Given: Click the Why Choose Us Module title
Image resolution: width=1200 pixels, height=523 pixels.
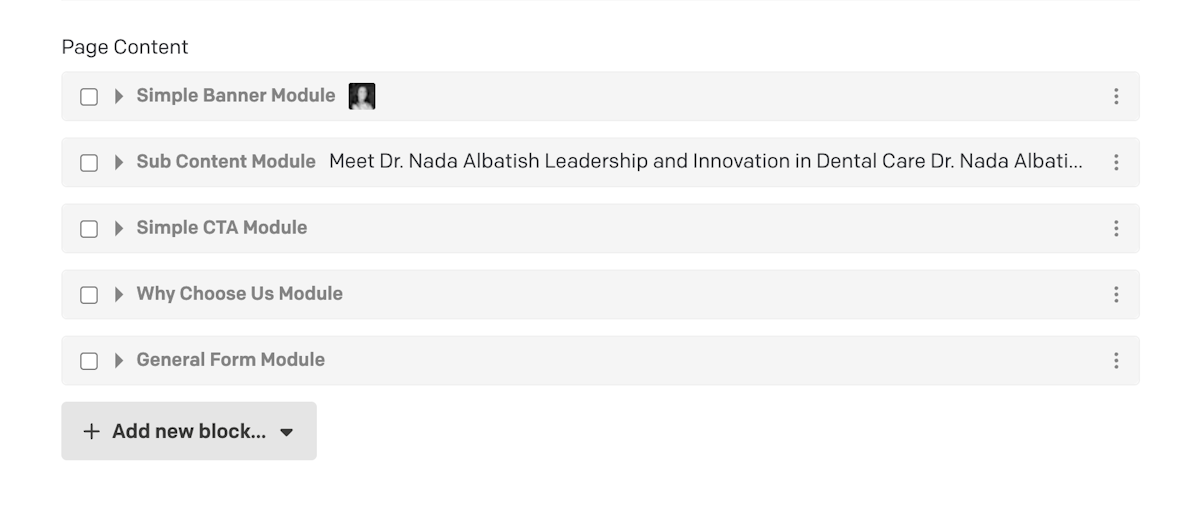Looking at the screenshot, I should pyautogui.click(x=239, y=293).
